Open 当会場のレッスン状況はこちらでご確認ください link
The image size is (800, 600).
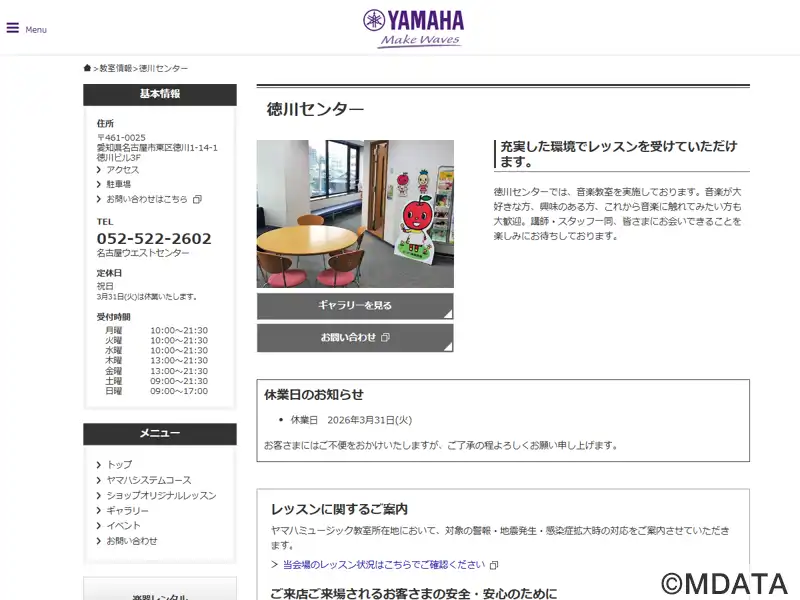(x=384, y=565)
